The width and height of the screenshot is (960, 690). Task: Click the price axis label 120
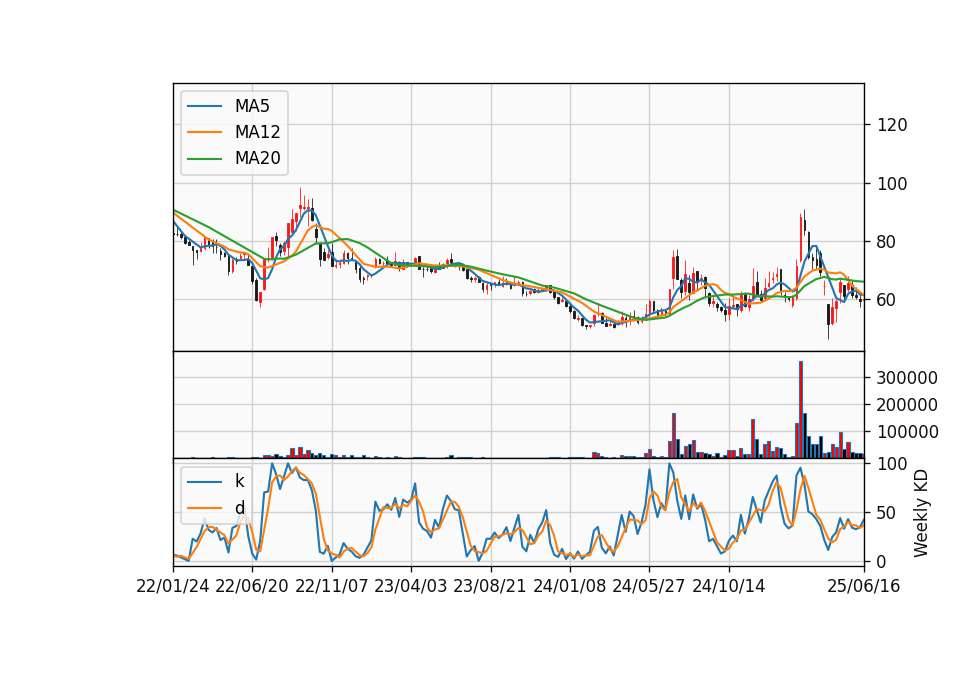click(892, 125)
